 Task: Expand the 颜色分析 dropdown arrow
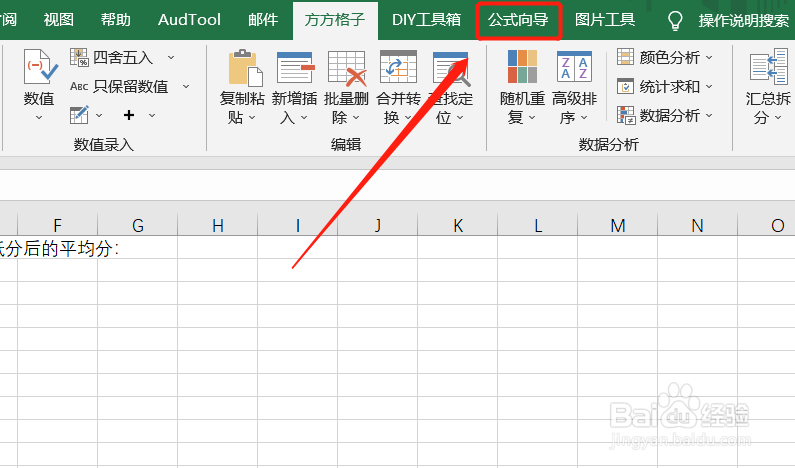709,57
